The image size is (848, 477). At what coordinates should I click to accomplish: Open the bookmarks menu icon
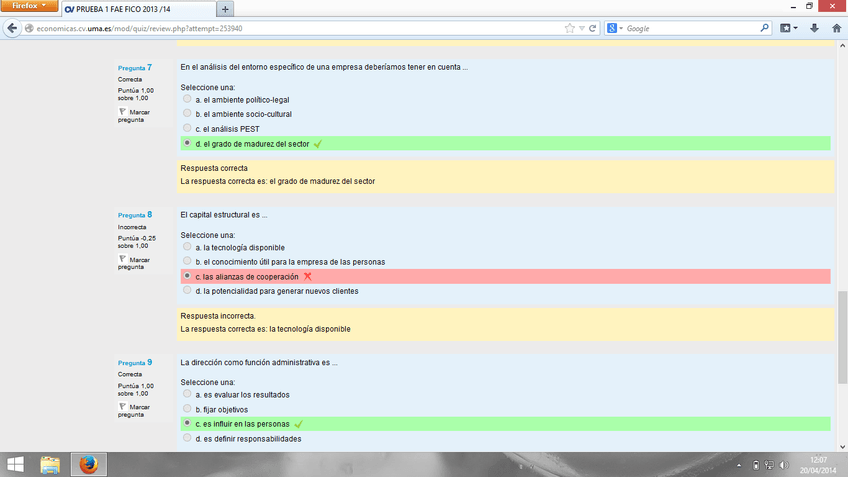click(787, 28)
